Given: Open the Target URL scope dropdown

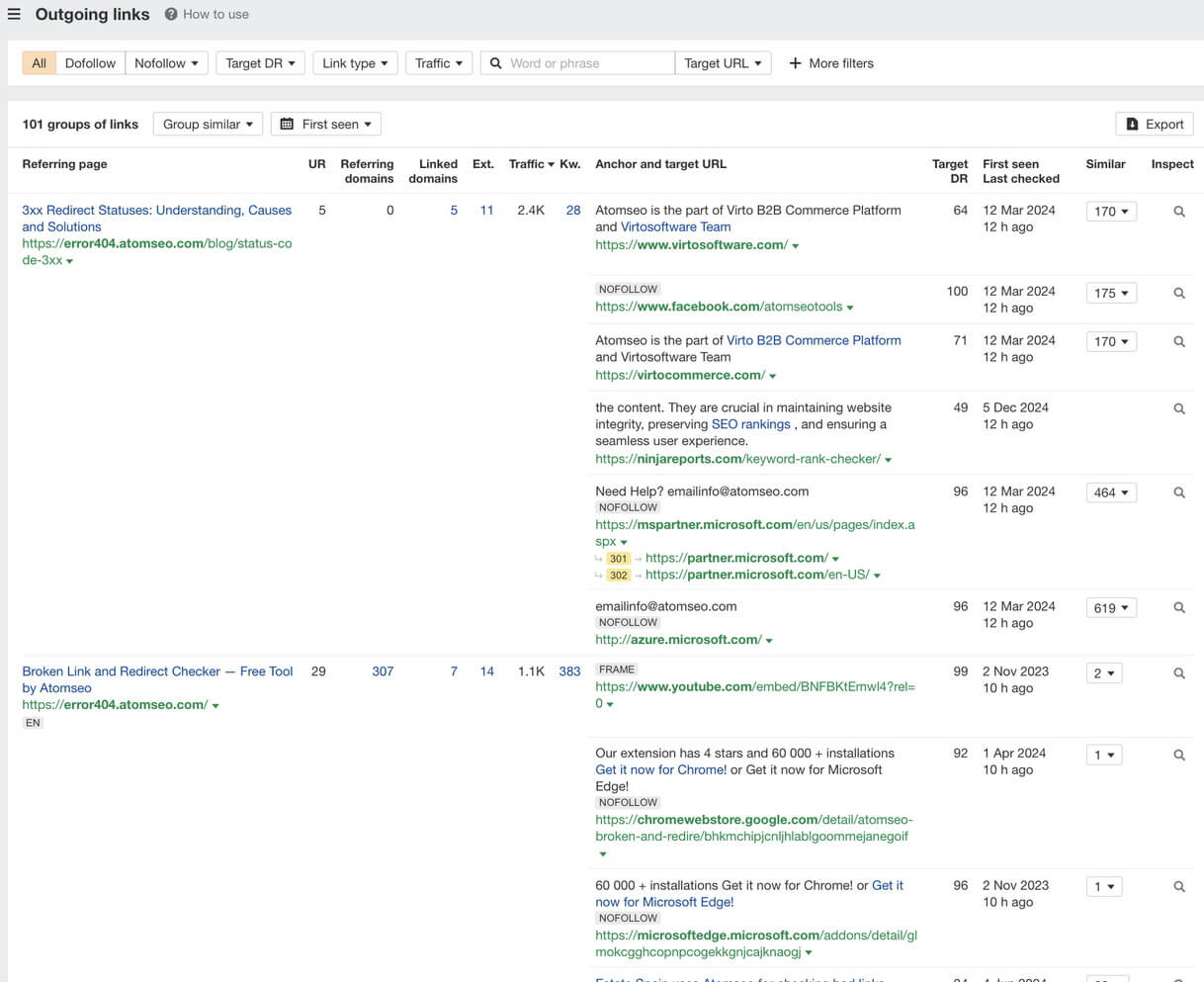Looking at the screenshot, I should 723,63.
